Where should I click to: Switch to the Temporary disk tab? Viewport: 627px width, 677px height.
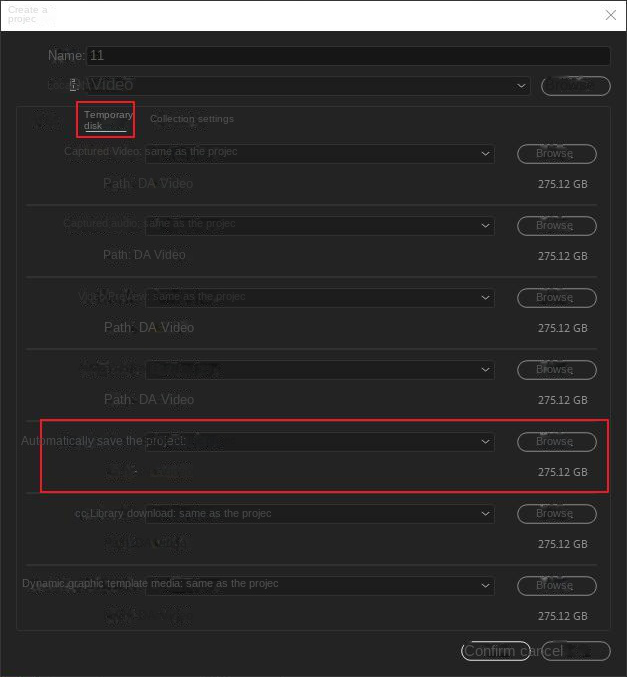click(x=106, y=120)
